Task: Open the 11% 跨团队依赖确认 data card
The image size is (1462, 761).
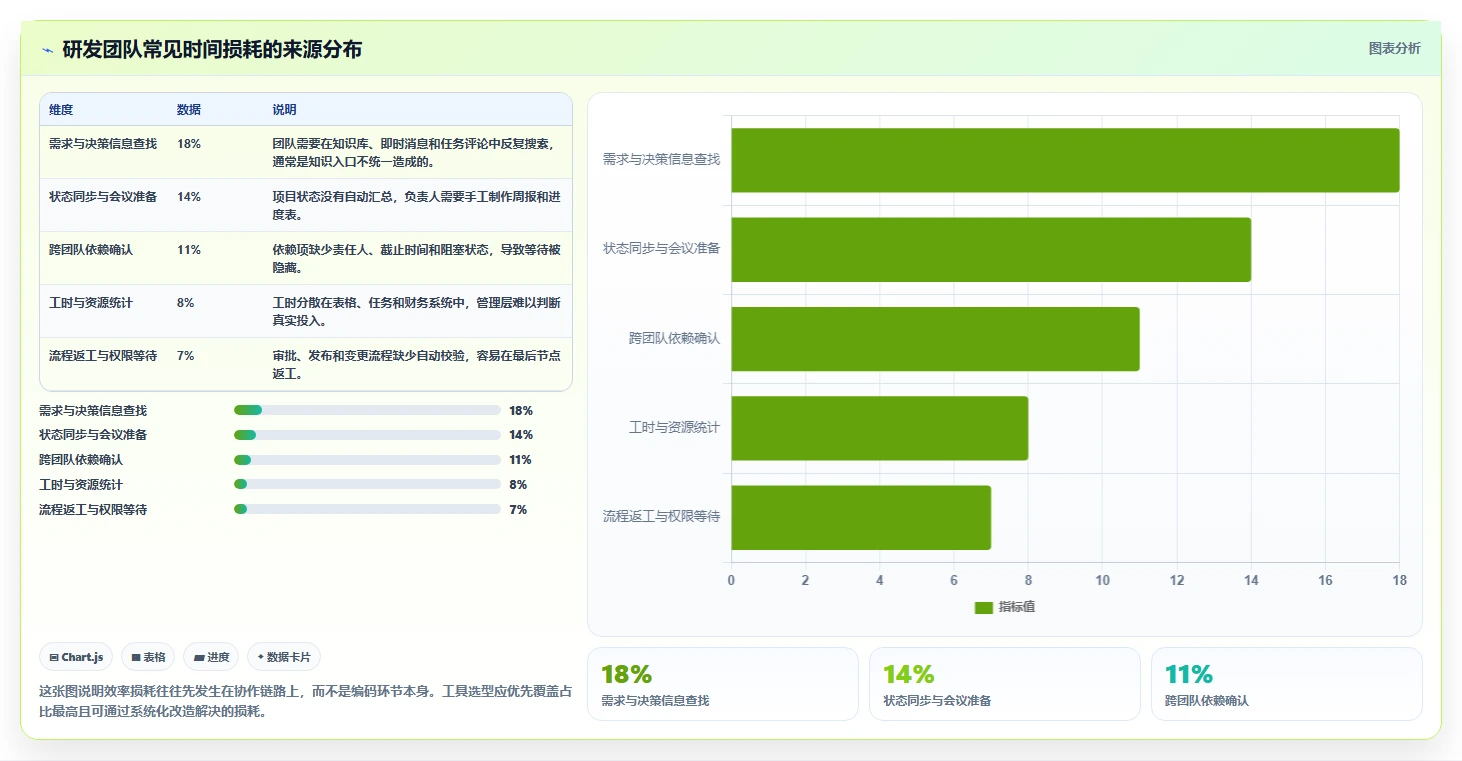Action: coord(1286,684)
